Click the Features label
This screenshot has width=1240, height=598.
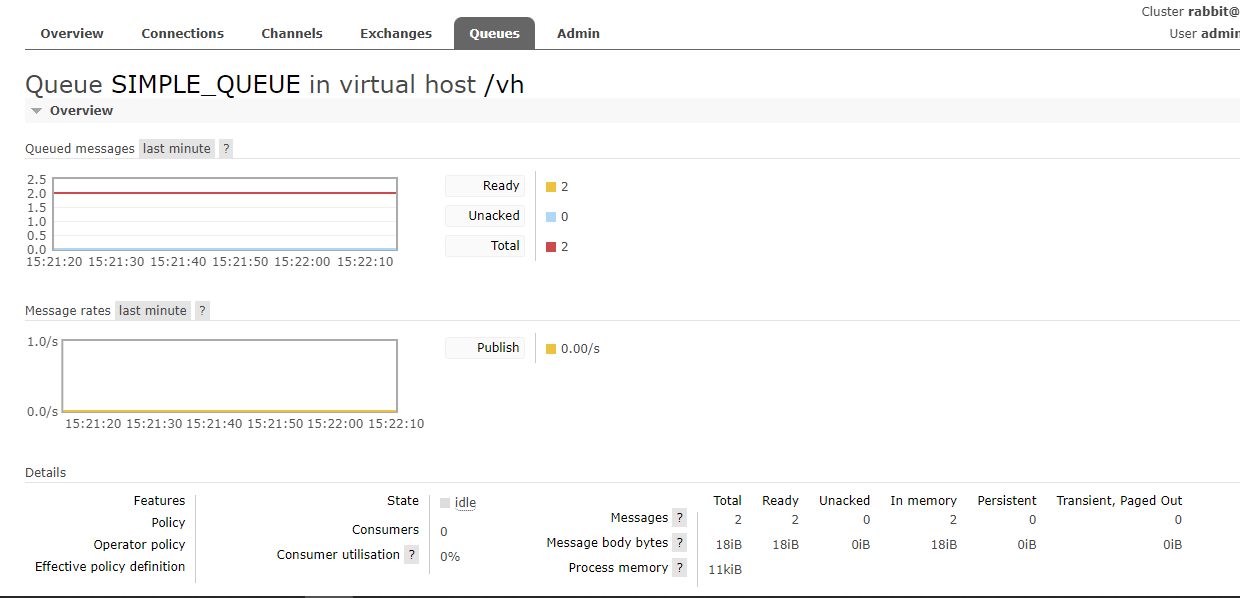pos(159,501)
